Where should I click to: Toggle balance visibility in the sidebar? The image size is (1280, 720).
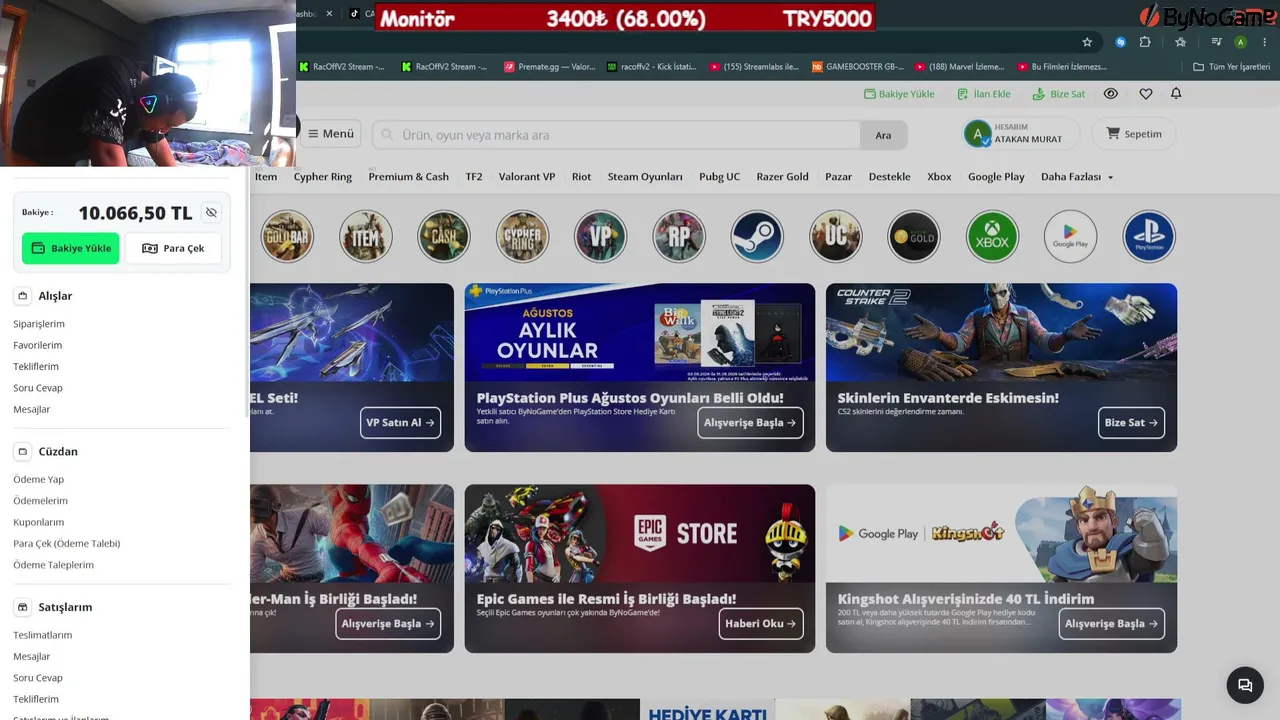pyautogui.click(x=211, y=213)
